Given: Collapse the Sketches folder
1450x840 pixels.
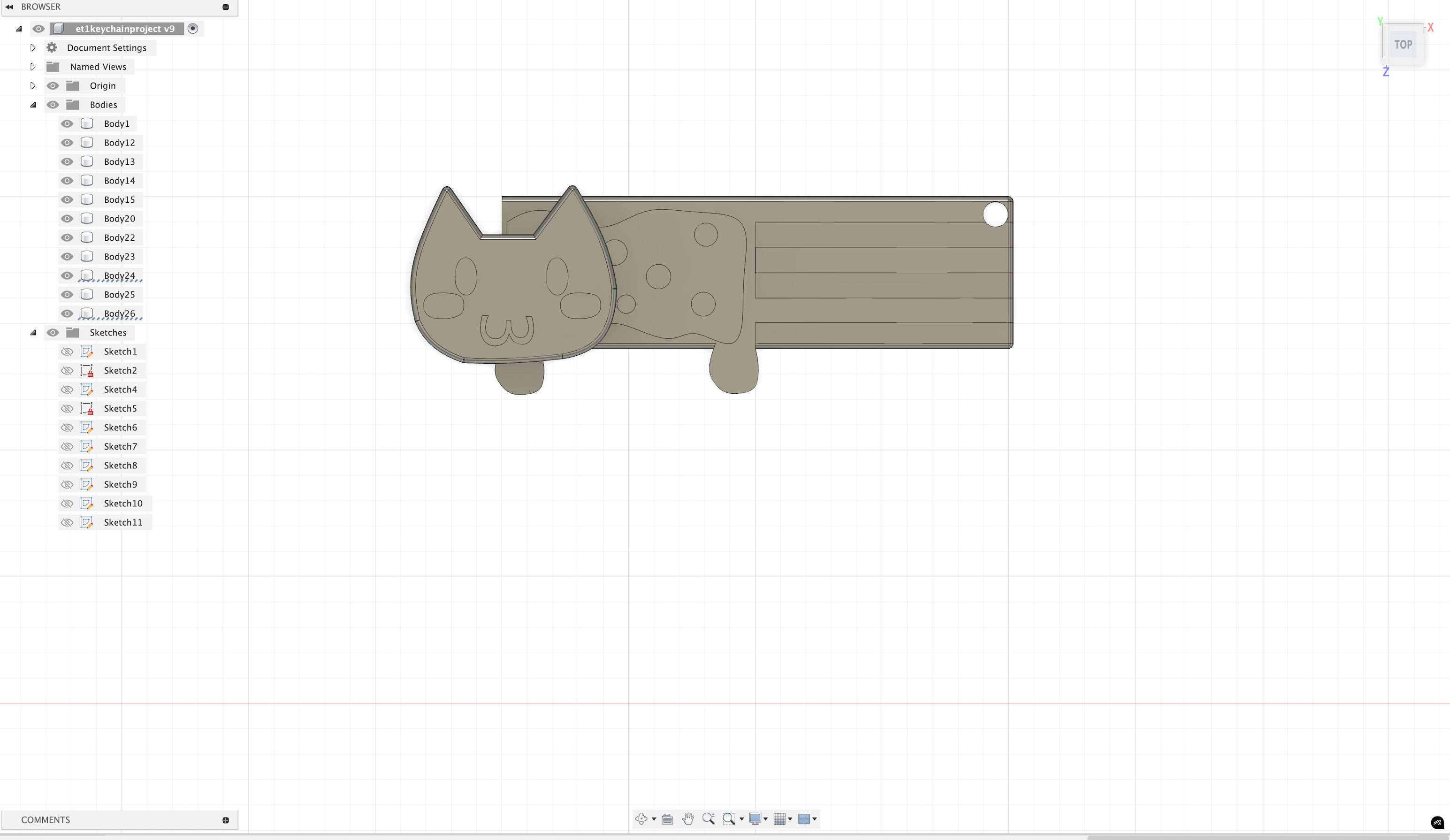Looking at the screenshot, I should point(33,333).
